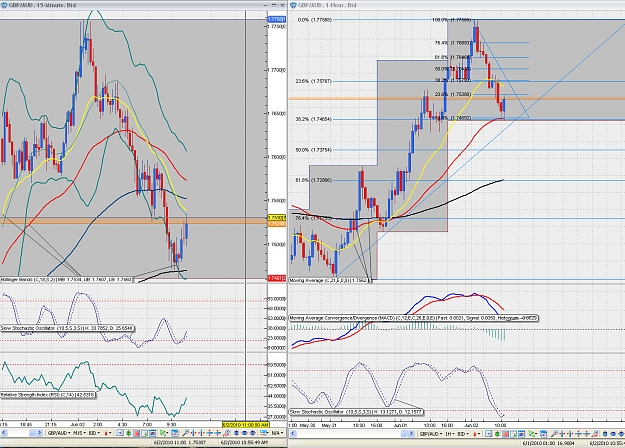This screenshot has width=625, height=448.
Task: Click the 0.0% (1.77568) Fibonacci level label
Action: 315,20
